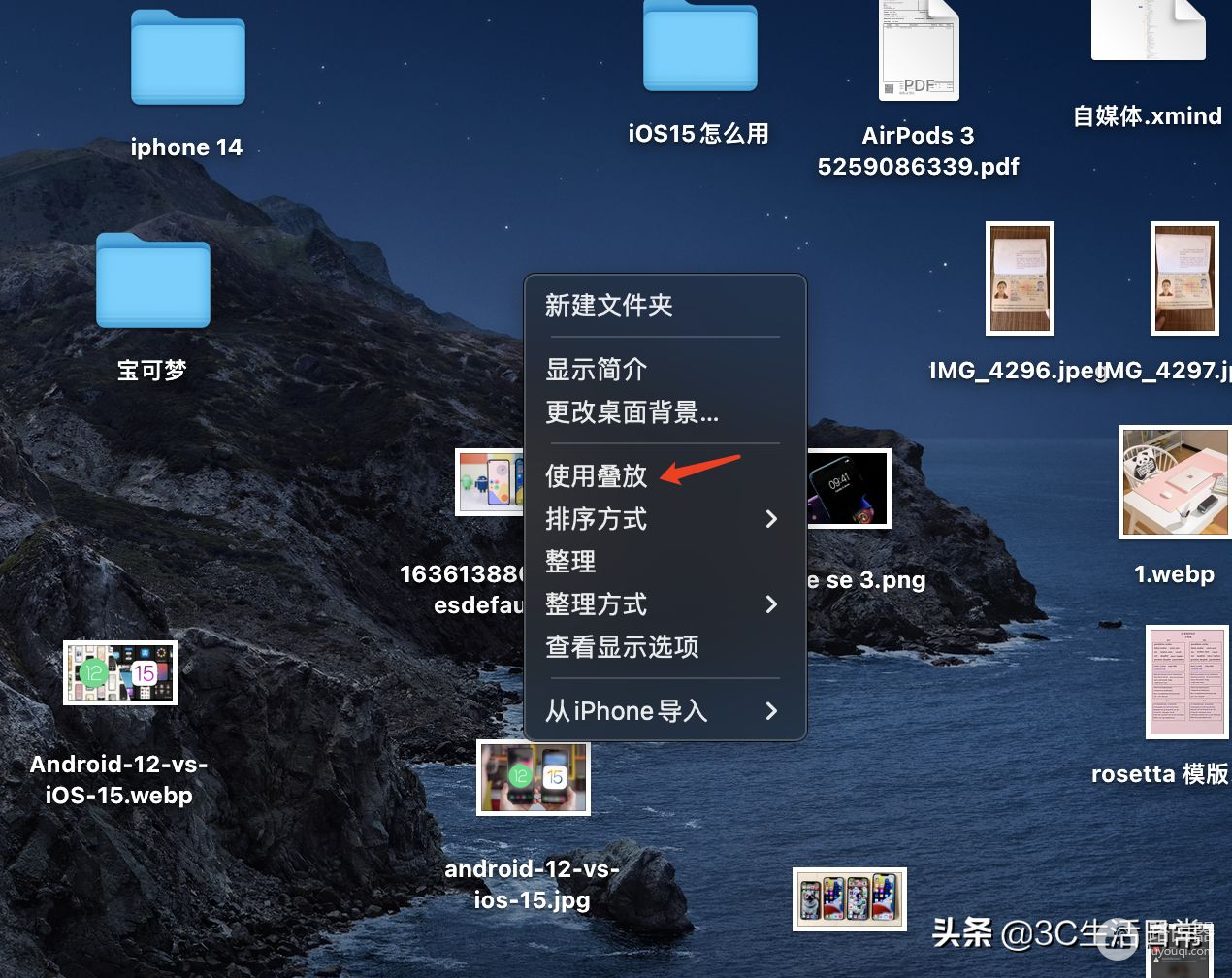Open the 自媒体.xmind file
The height and width of the screenshot is (978, 1232).
click(1148, 29)
